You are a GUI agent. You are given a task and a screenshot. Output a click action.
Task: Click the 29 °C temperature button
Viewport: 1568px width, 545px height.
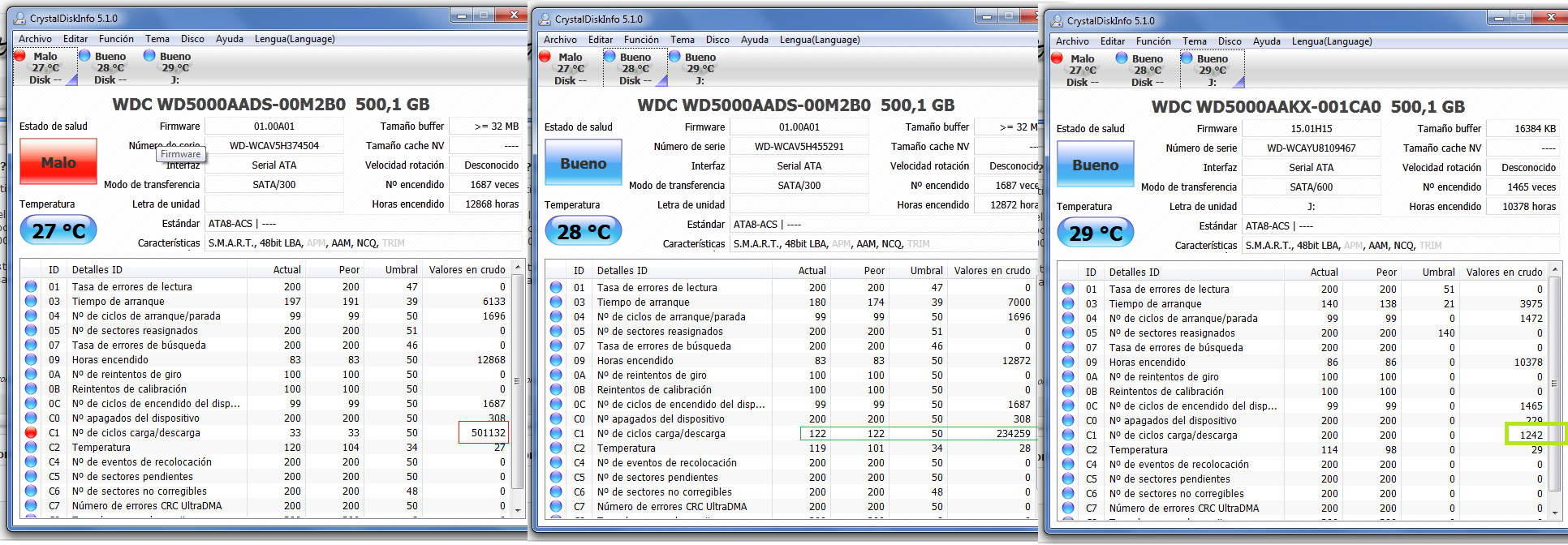click(x=1095, y=234)
